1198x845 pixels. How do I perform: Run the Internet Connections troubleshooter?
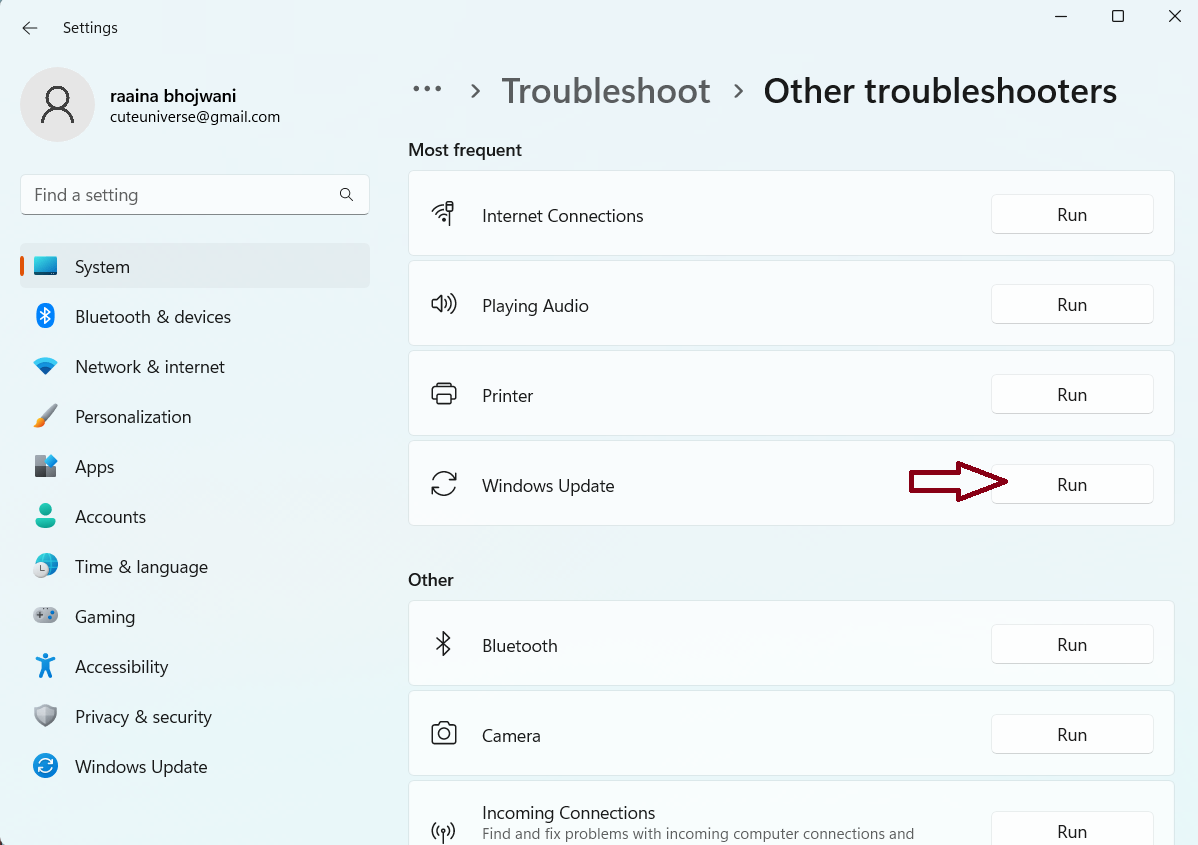[x=1072, y=215]
